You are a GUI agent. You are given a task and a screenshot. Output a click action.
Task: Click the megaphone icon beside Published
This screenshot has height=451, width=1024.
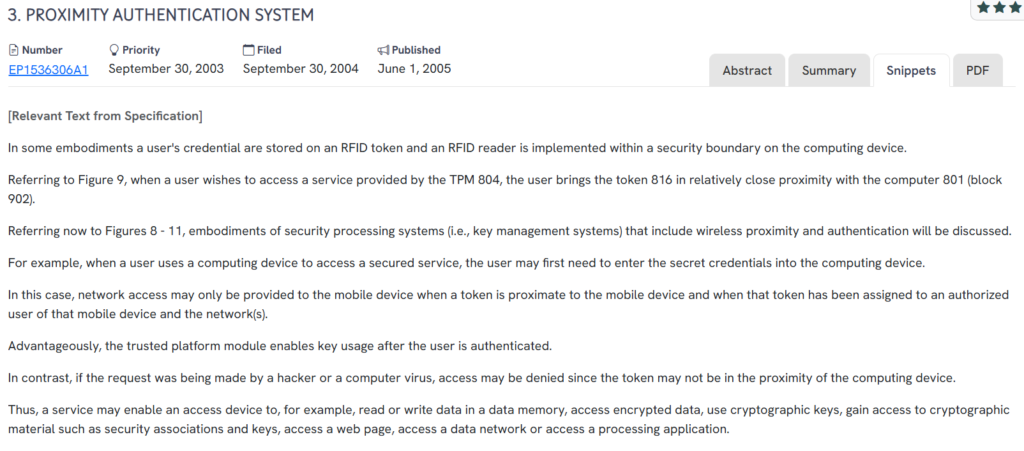tap(383, 50)
